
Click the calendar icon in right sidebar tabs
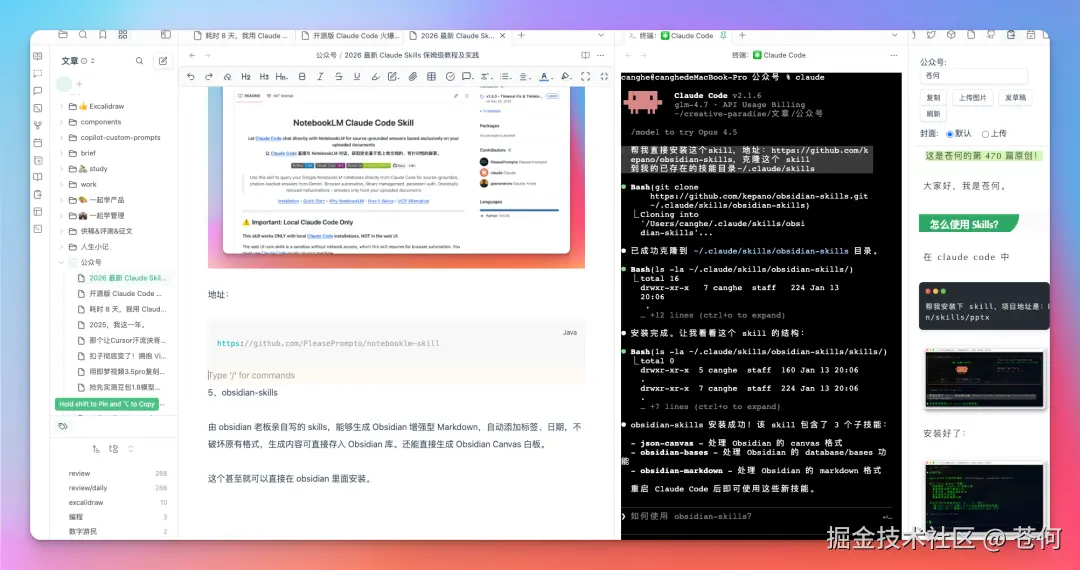1030,34
